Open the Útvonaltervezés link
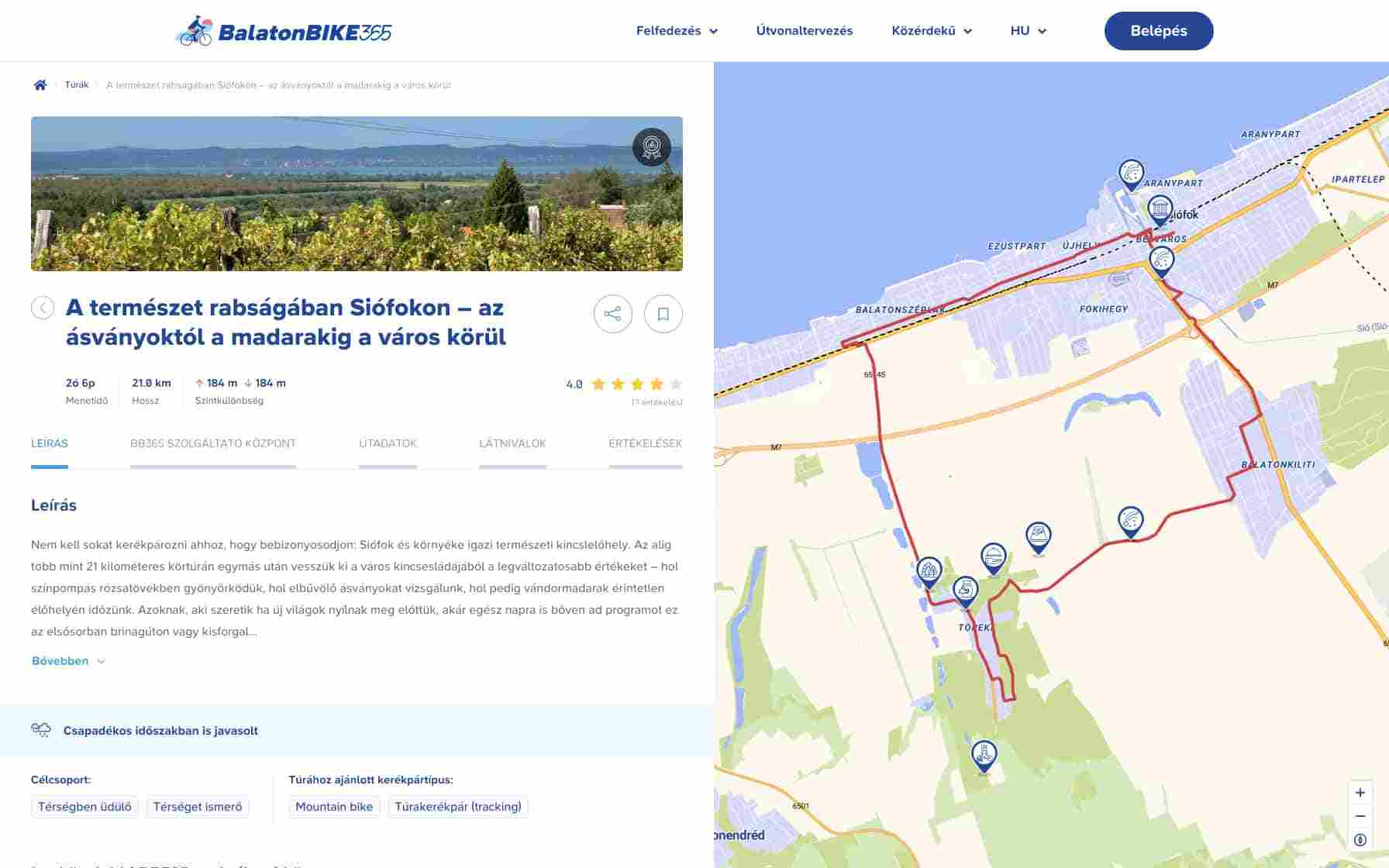Image resolution: width=1389 pixels, height=868 pixels. tap(804, 31)
